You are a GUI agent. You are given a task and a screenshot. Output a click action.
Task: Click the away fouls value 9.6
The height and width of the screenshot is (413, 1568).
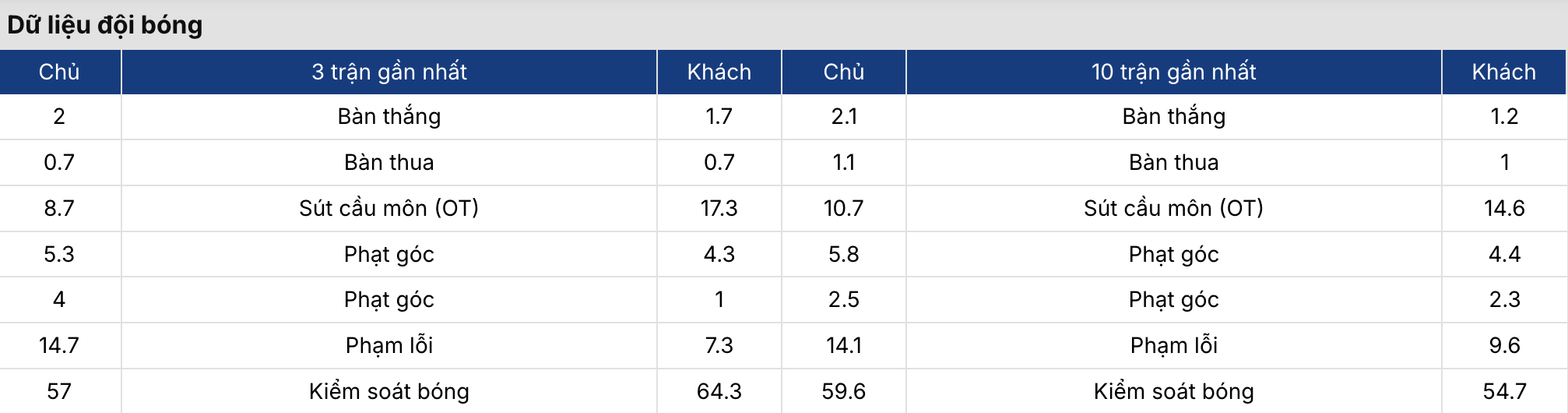pos(1504,345)
